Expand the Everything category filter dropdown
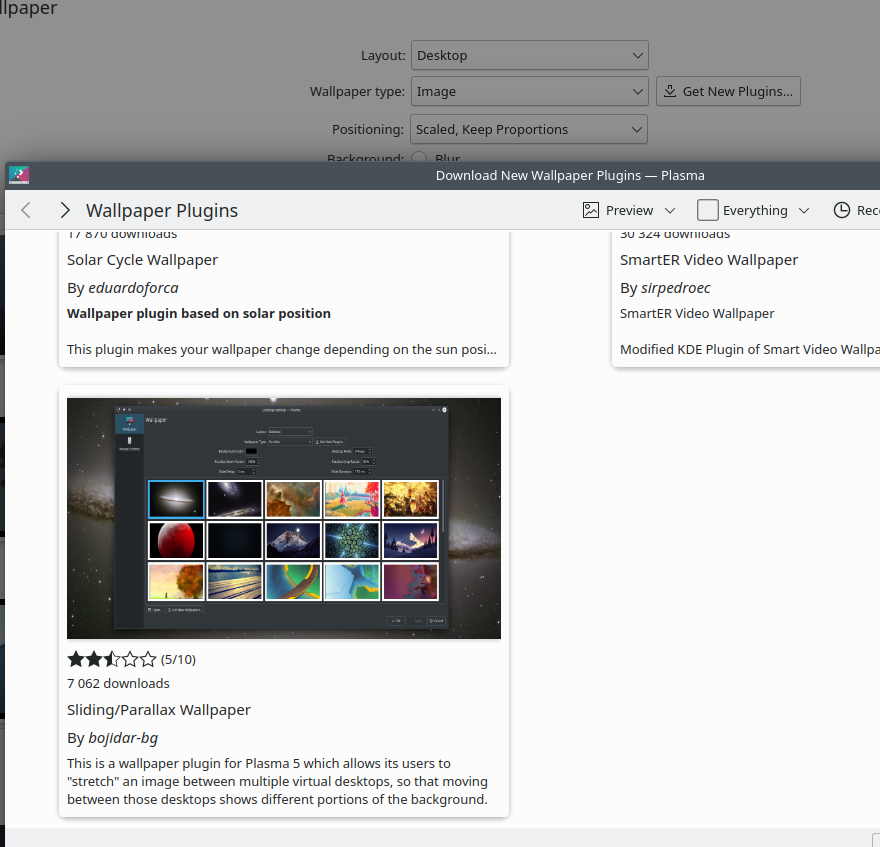Viewport: 880px width, 847px height. point(804,210)
